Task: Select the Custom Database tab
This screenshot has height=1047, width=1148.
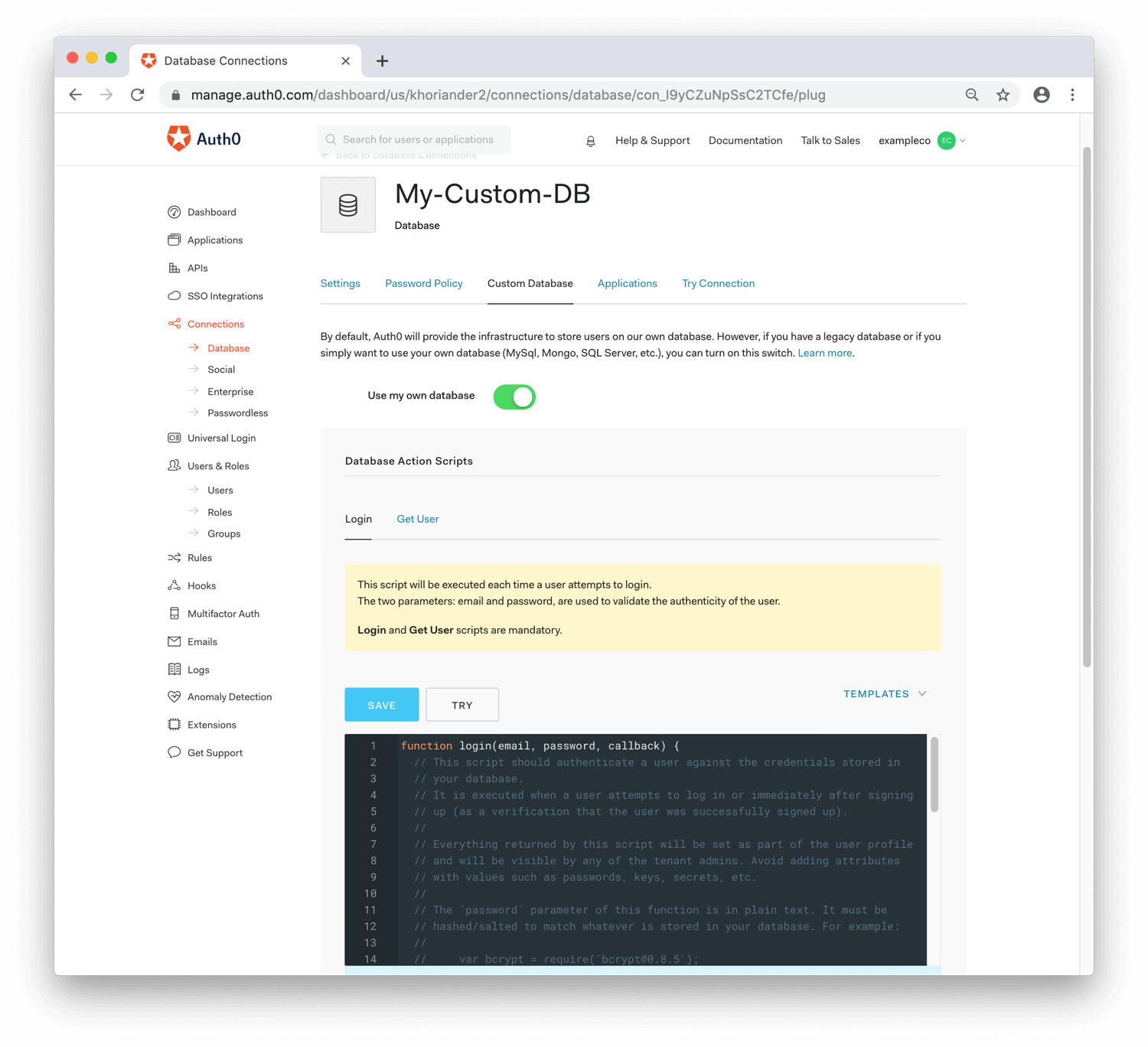Action: tap(530, 283)
